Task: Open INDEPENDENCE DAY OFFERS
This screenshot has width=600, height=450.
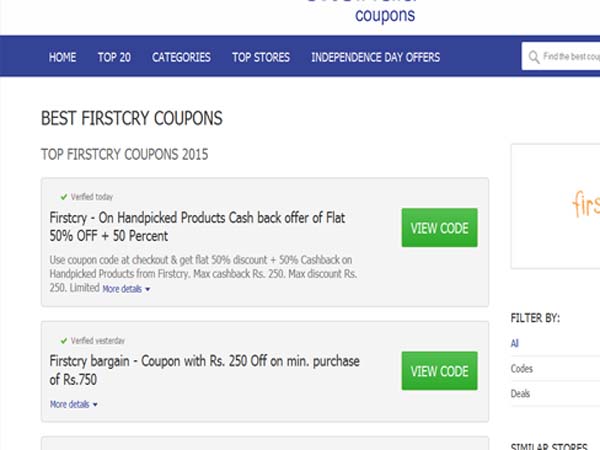Action: pos(375,57)
